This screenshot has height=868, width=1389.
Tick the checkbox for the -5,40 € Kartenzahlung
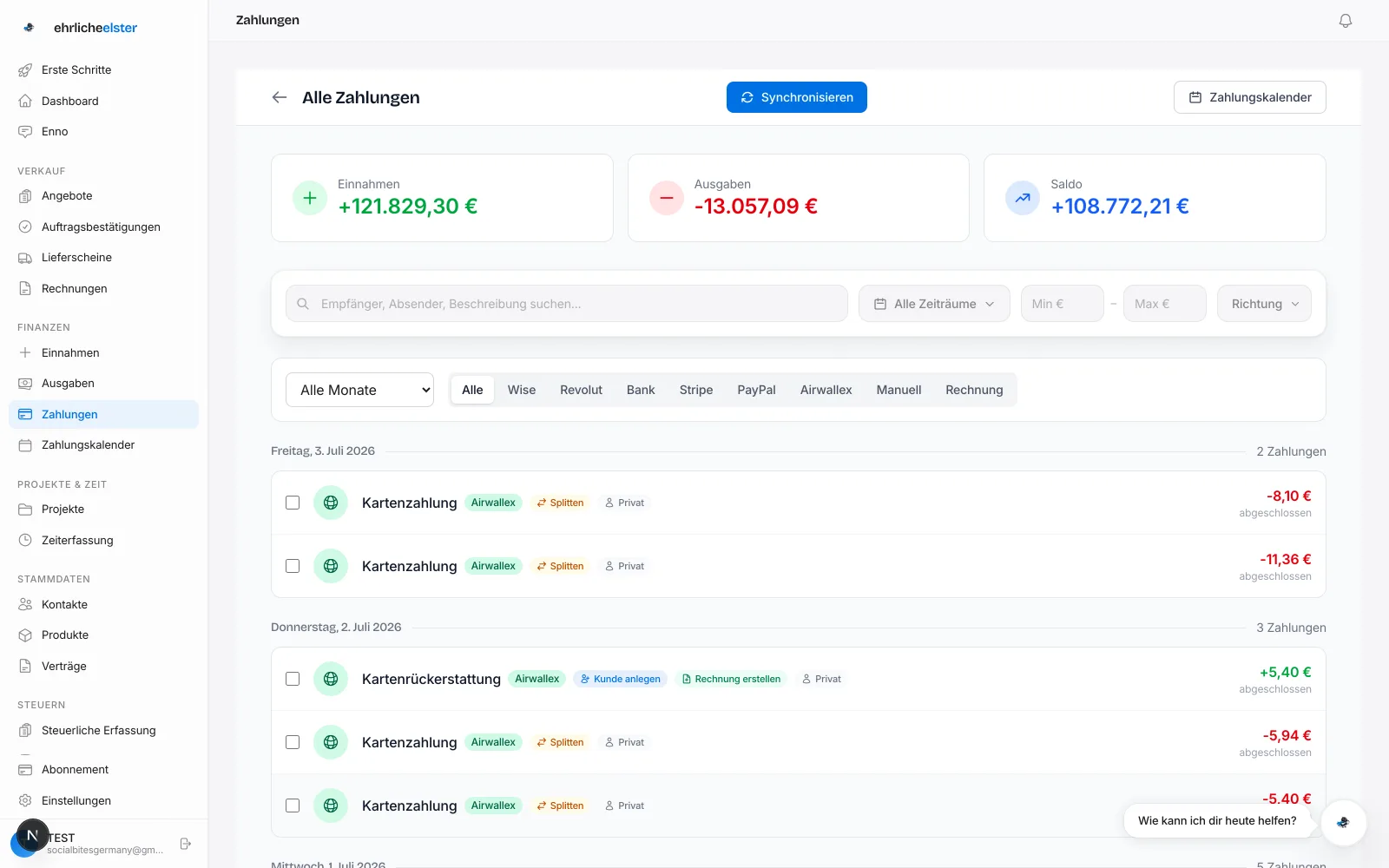pos(293,806)
